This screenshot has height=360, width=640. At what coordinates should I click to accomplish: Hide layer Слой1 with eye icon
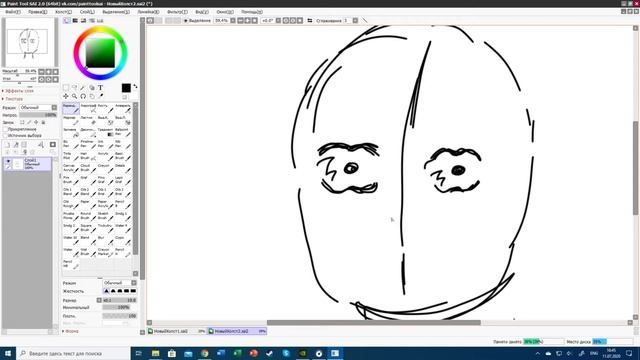[x=8, y=161]
